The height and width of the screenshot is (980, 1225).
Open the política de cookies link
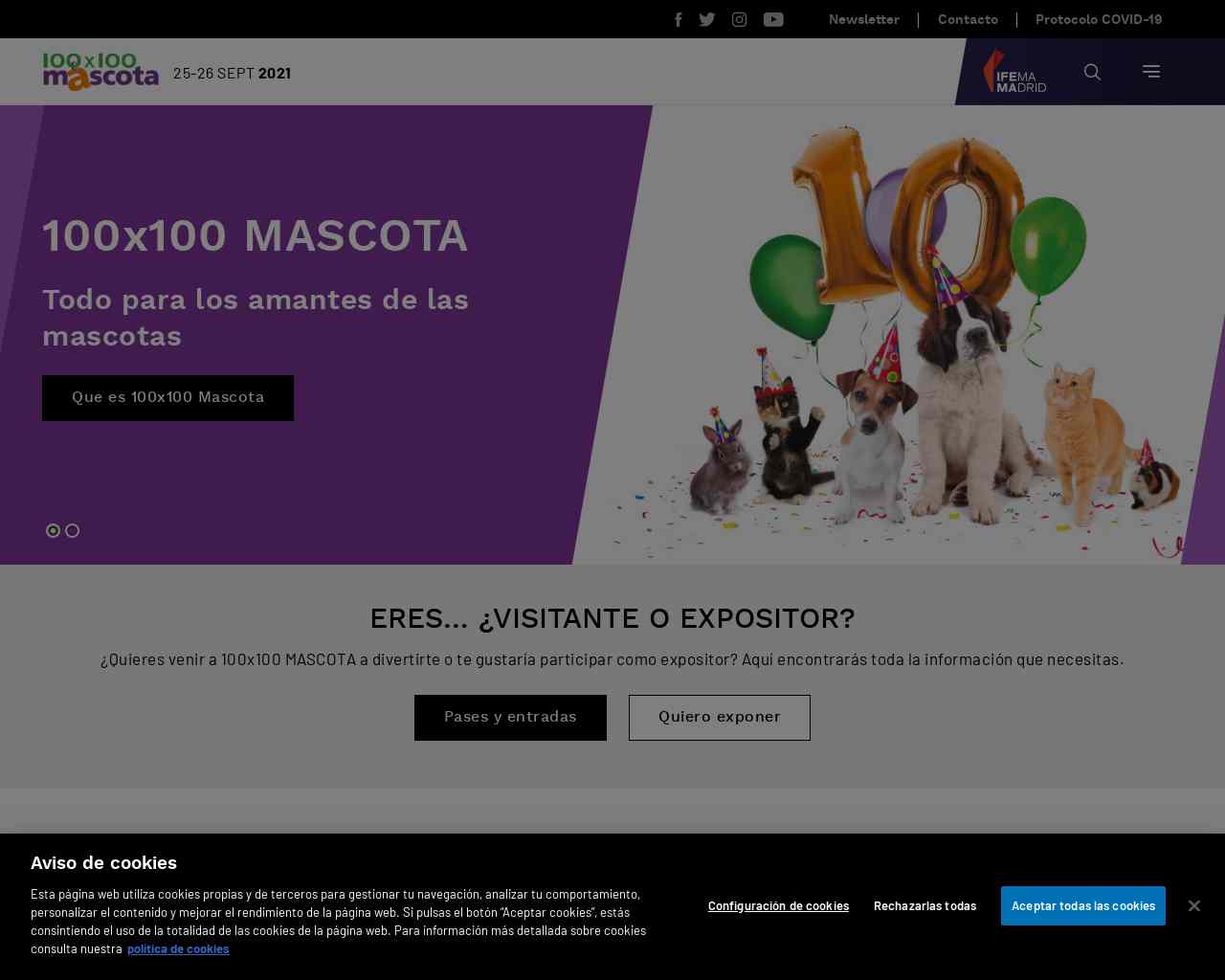coord(178,948)
